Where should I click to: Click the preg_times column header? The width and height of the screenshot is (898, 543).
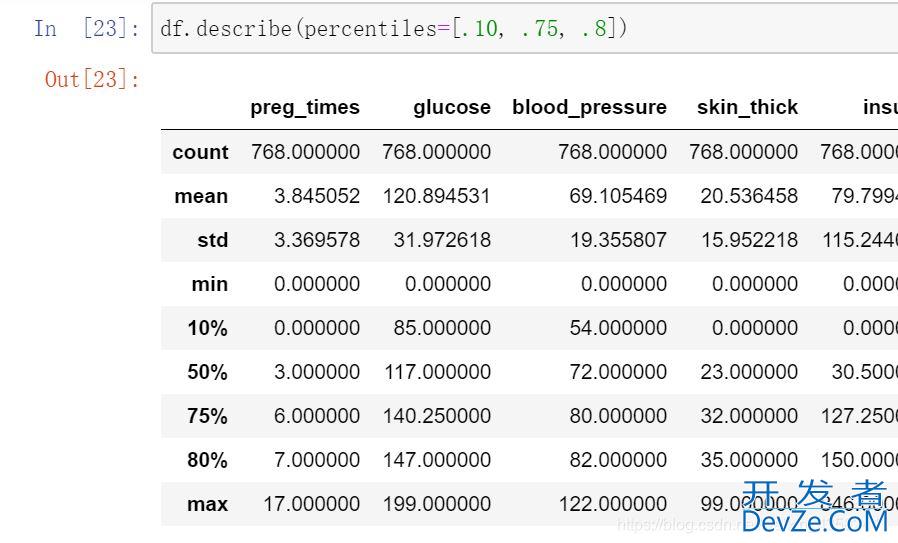point(304,107)
